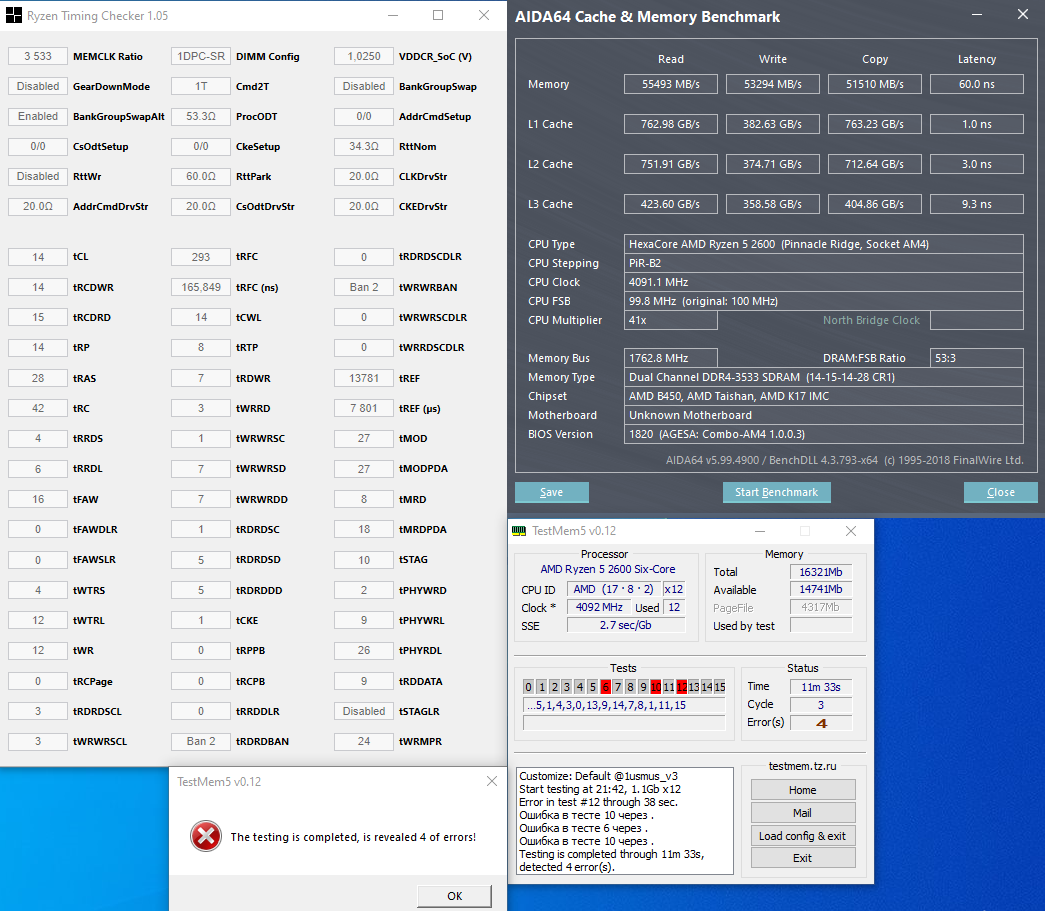Viewport: 1045px width, 911px height.
Task: Minimize the Ryzen Timing Checker window
Action: [393, 15]
